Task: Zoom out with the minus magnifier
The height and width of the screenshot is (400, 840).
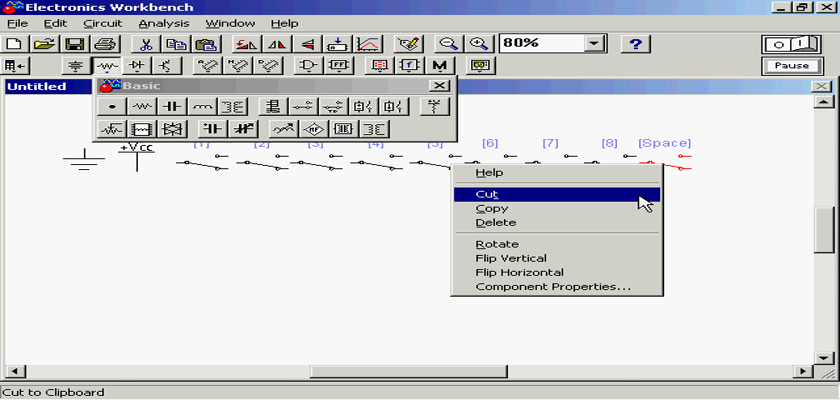Action: (447, 44)
